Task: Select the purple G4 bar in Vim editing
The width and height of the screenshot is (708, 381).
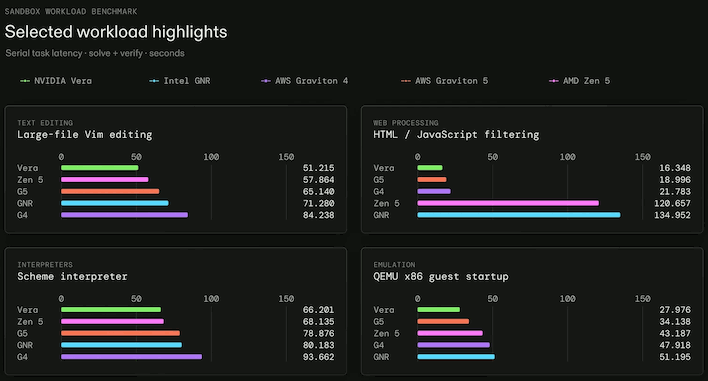Action: coord(125,215)
